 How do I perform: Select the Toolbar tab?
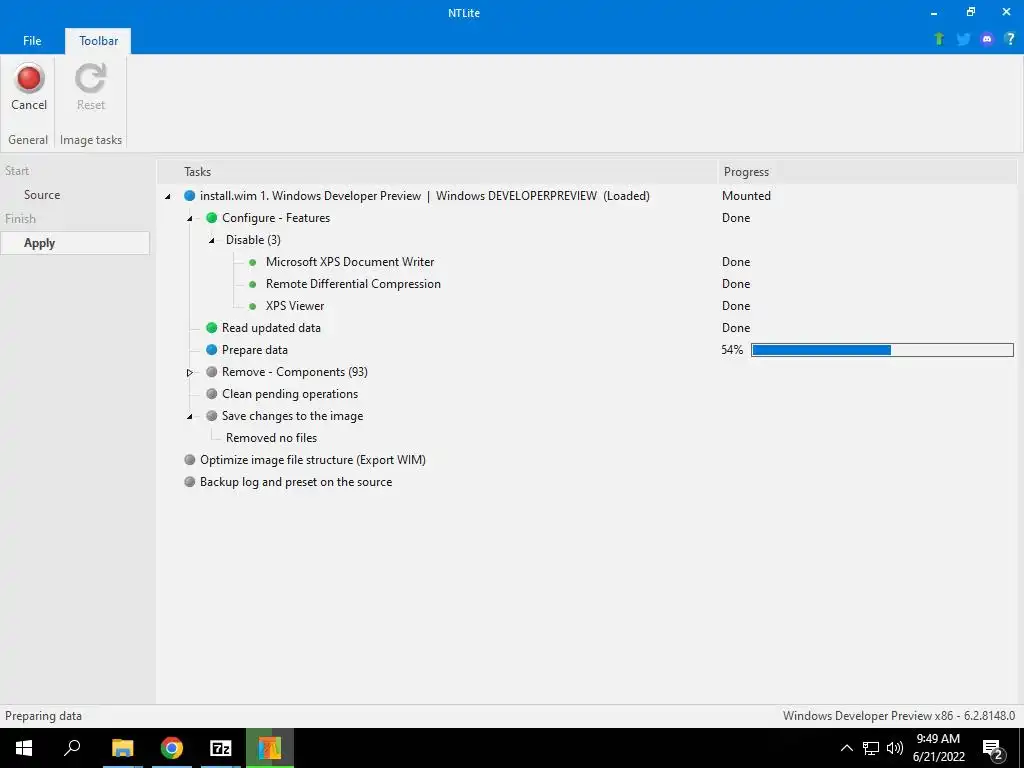(x=99, y=40)
